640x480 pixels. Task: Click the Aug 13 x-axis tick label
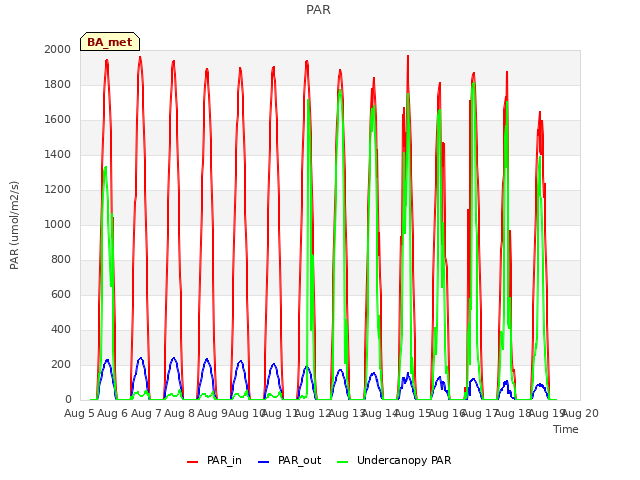(x=347, y=413)
